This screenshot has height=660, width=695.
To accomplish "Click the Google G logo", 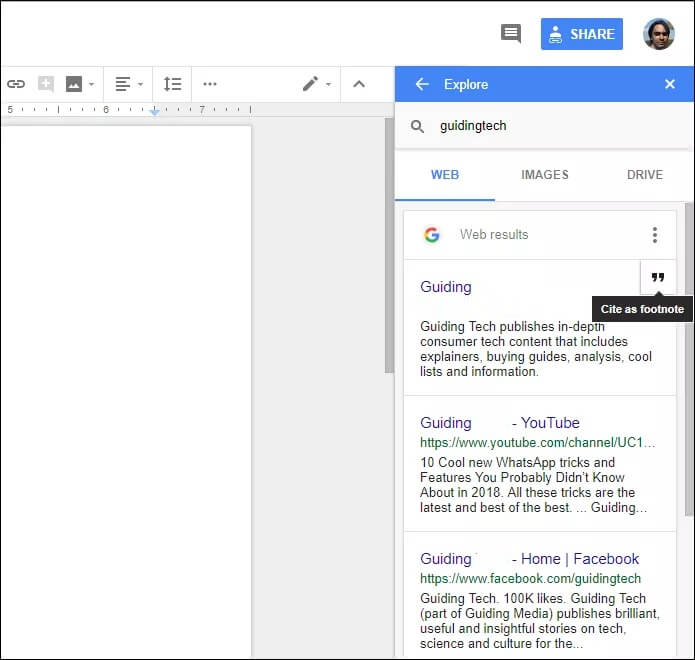I will click(431, 234).
